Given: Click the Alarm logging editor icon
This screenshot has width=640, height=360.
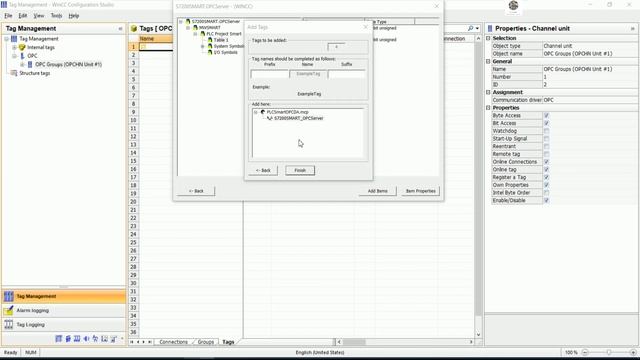Looking at the screenshot, I should coord(9,311).
